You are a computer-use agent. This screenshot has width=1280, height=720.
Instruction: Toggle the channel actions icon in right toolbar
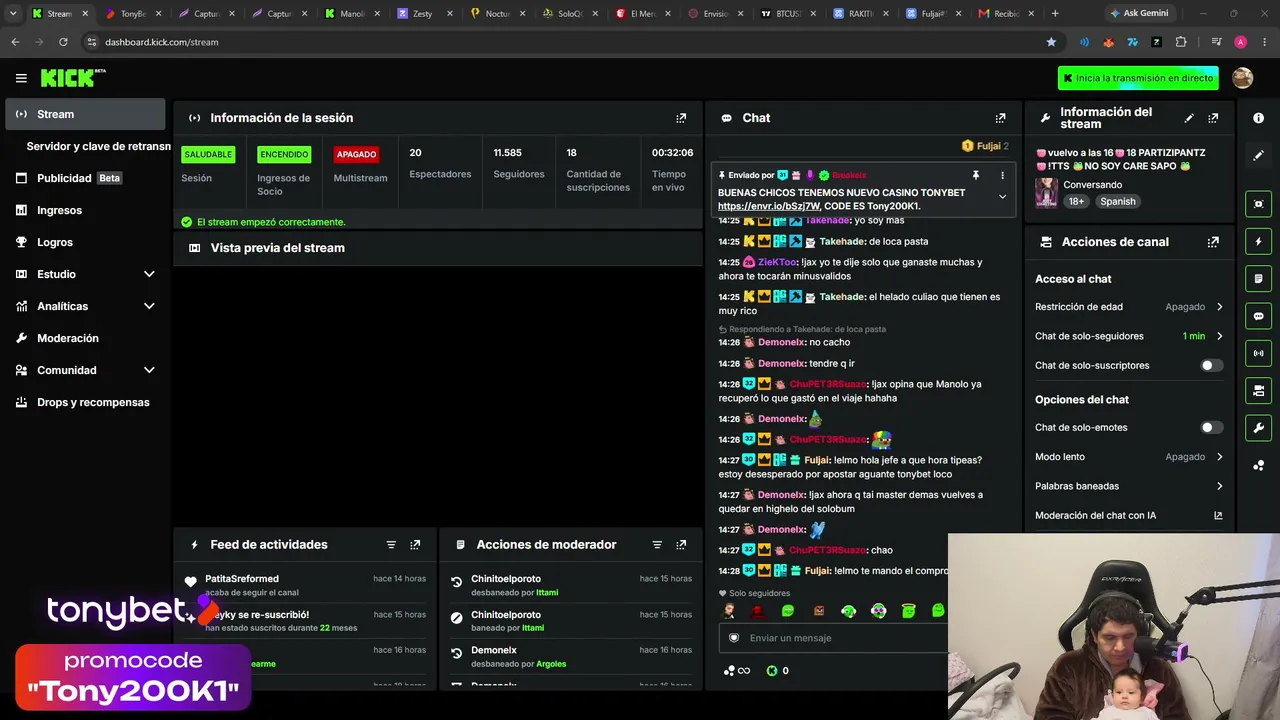[x=1258, y=390]
